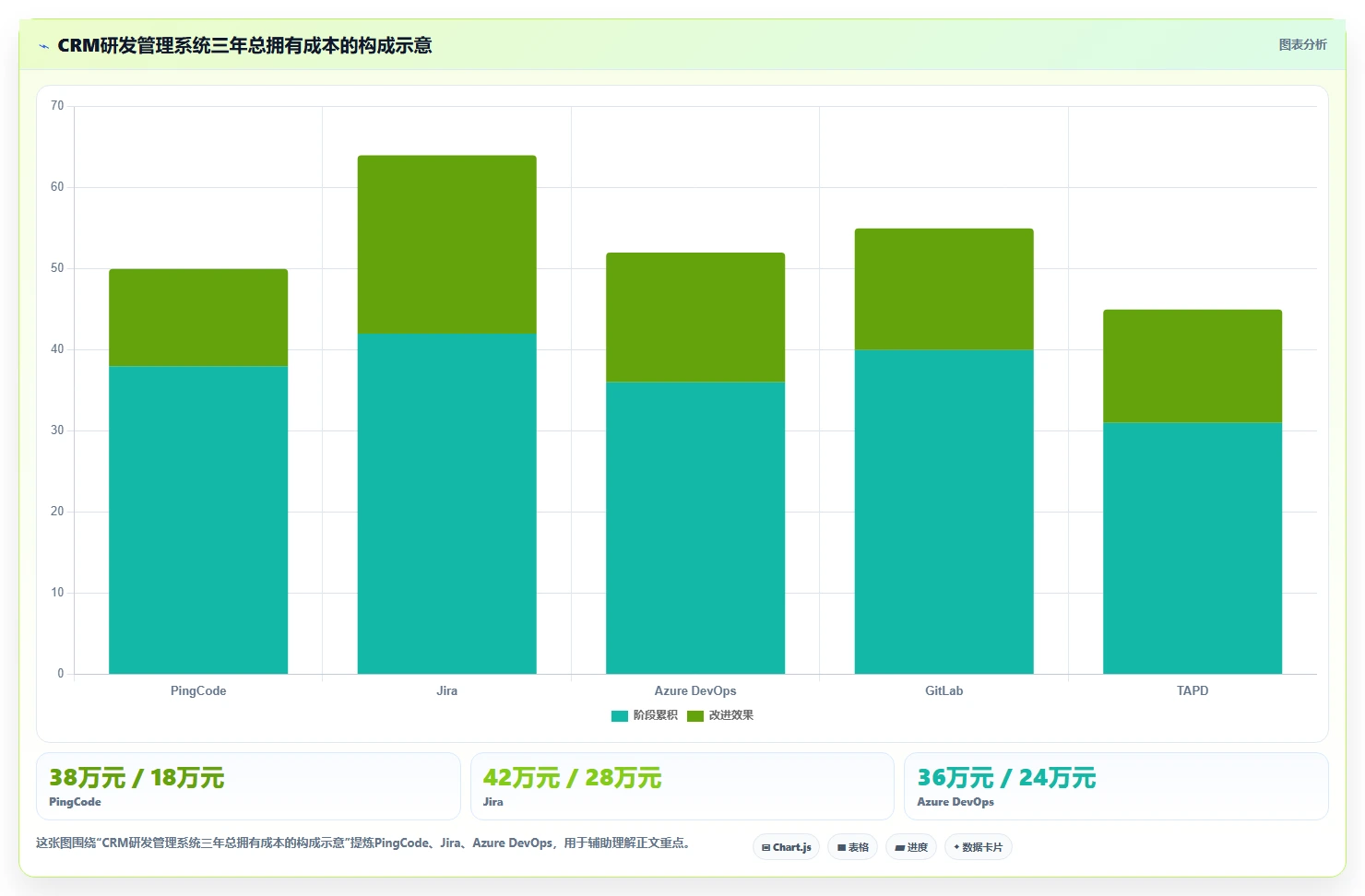Click the 进度 tag chip

[911, 847]
